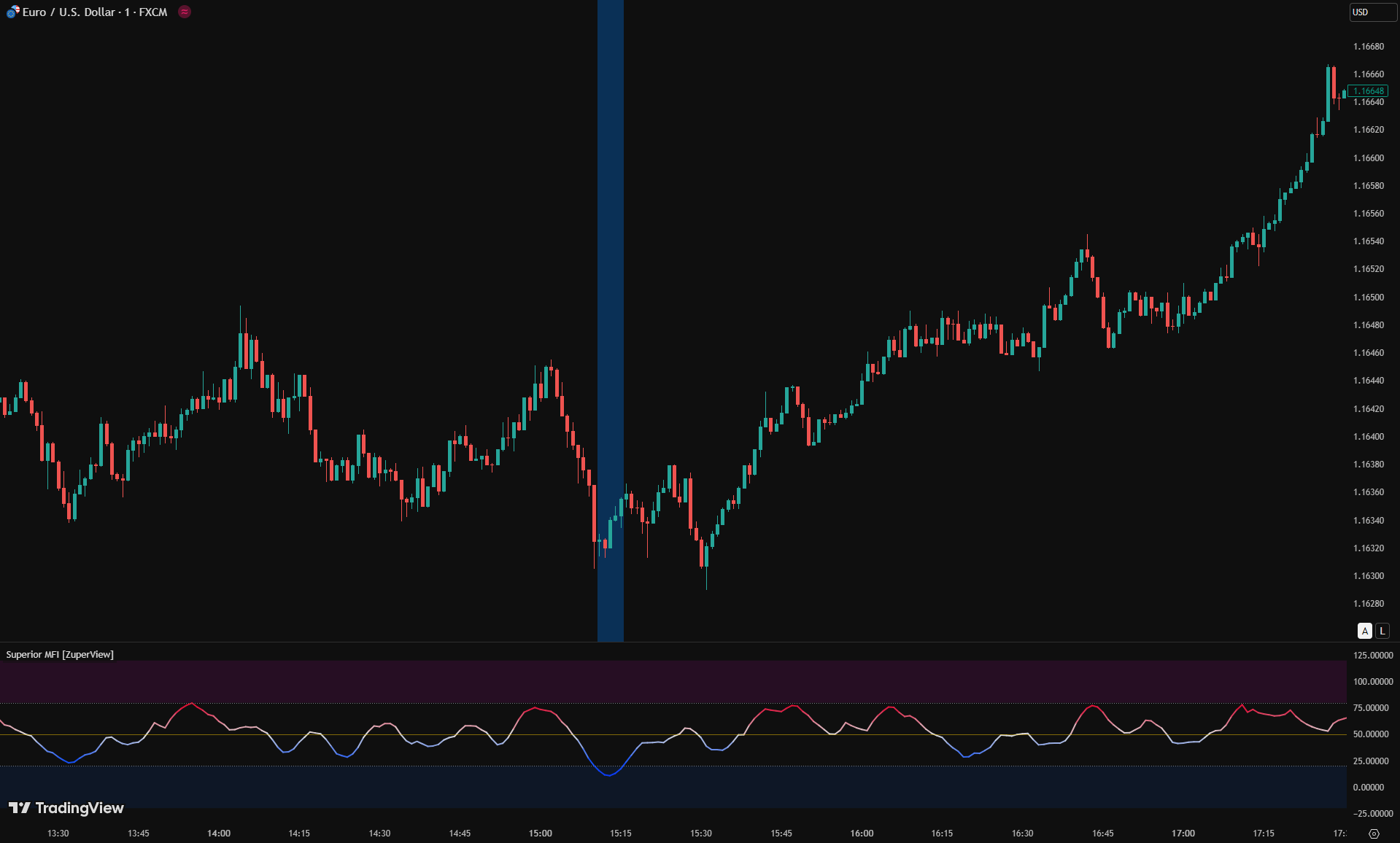Image resolution: width=1400 pixels, height=843 pixels.
Task: Toggle the Auto scale (A) button
Action: (x=1364, y=631)
